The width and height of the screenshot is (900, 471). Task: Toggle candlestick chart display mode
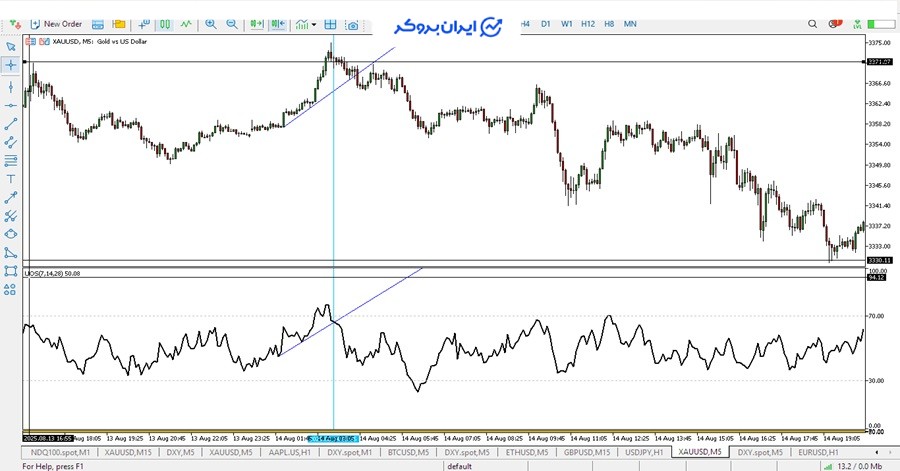click(x=163, y=23)
